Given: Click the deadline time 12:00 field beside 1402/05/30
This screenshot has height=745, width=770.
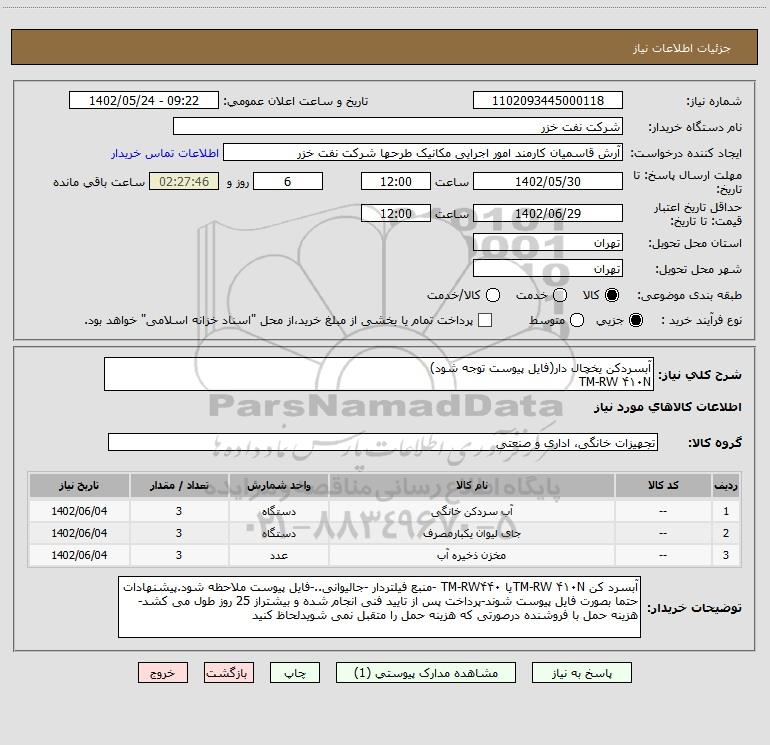Looking at the screenshot, I should tap(396, 181).
